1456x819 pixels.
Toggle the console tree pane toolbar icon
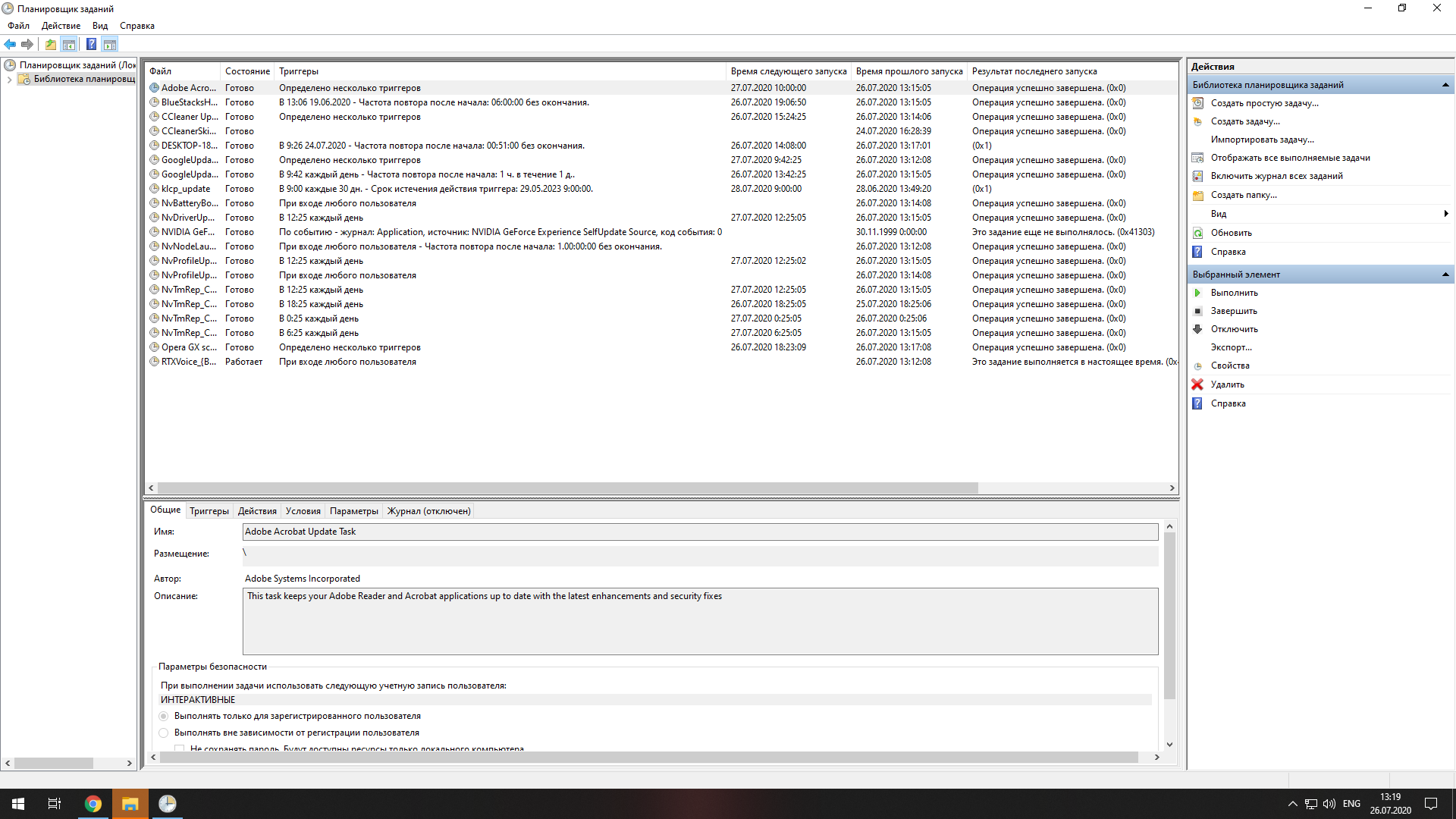tap(69, 44)
